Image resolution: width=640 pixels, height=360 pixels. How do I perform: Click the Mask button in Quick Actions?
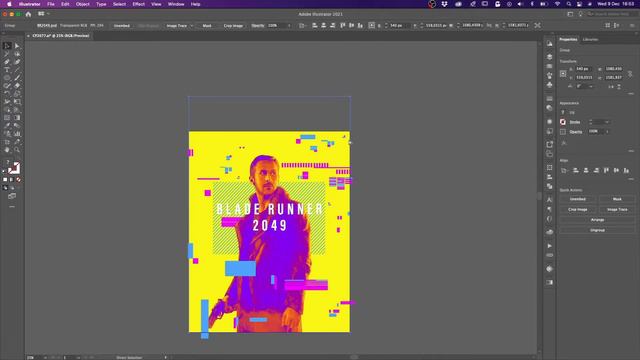(x=617, y=199)
